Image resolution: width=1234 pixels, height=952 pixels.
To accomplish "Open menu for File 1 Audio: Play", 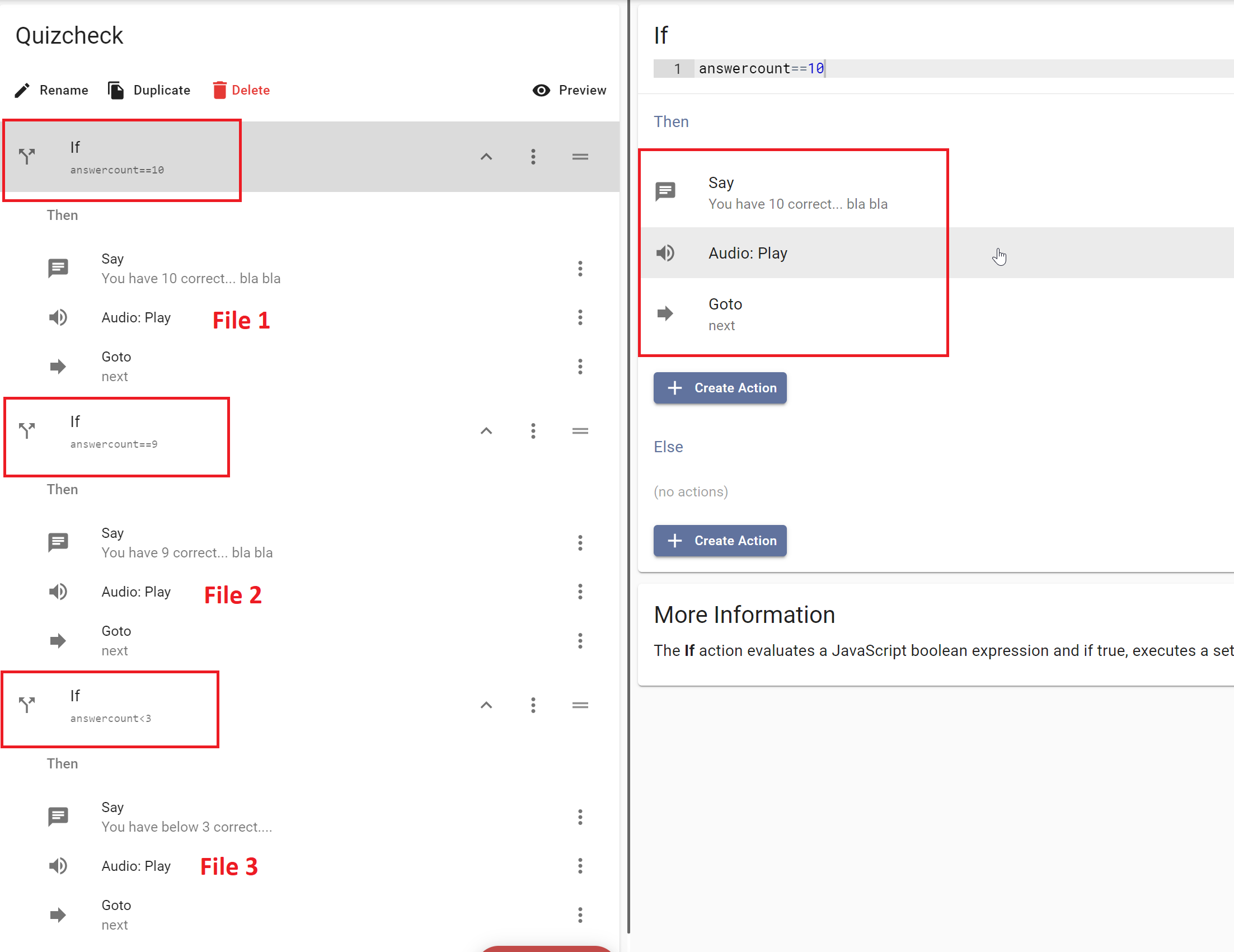I will [580, 317].
